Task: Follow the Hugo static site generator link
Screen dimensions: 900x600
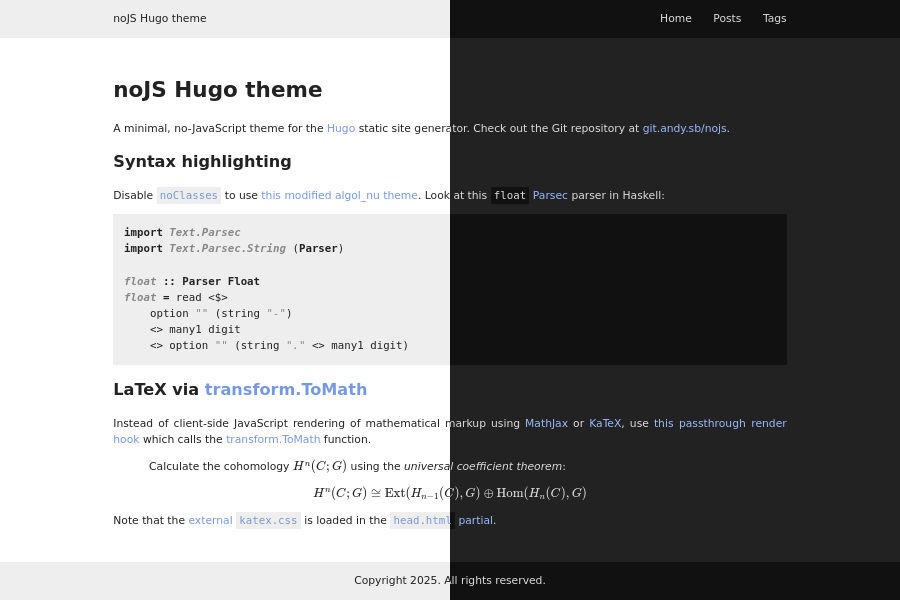Action: tap(340, 128)
